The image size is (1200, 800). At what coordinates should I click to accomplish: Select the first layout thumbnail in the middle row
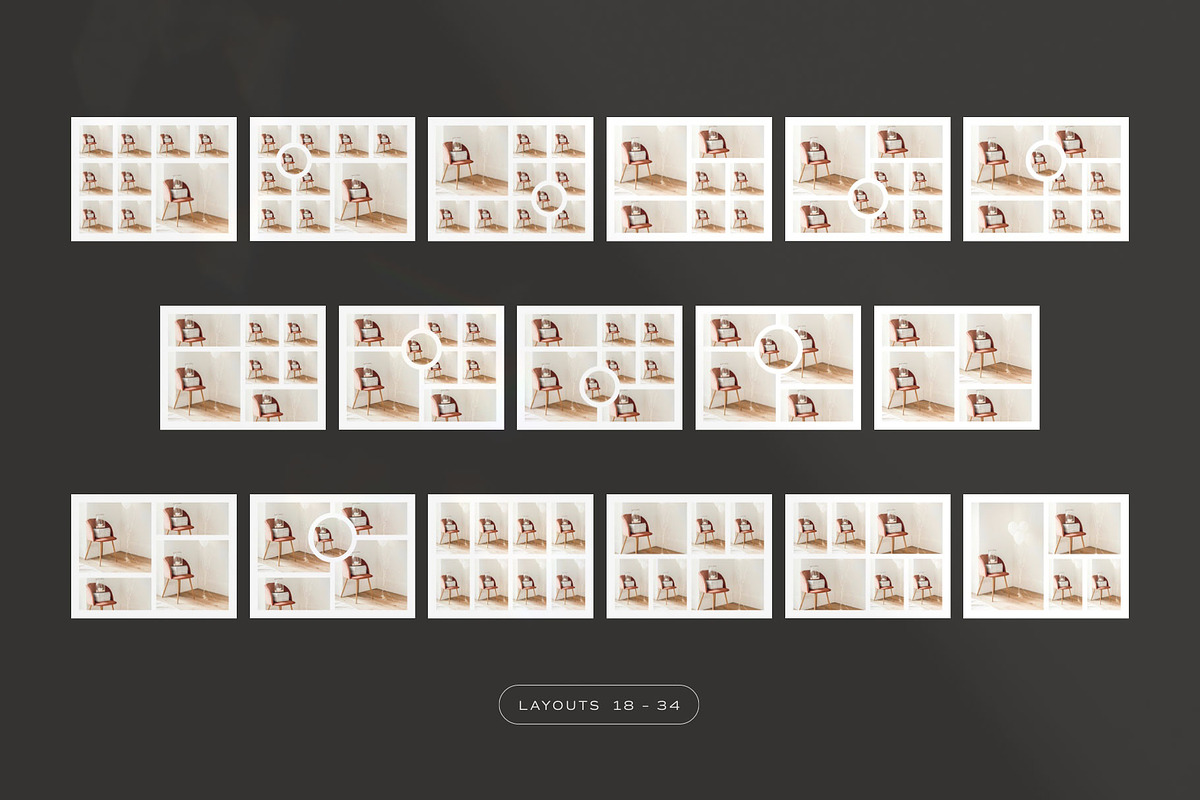tap(243, 368)
